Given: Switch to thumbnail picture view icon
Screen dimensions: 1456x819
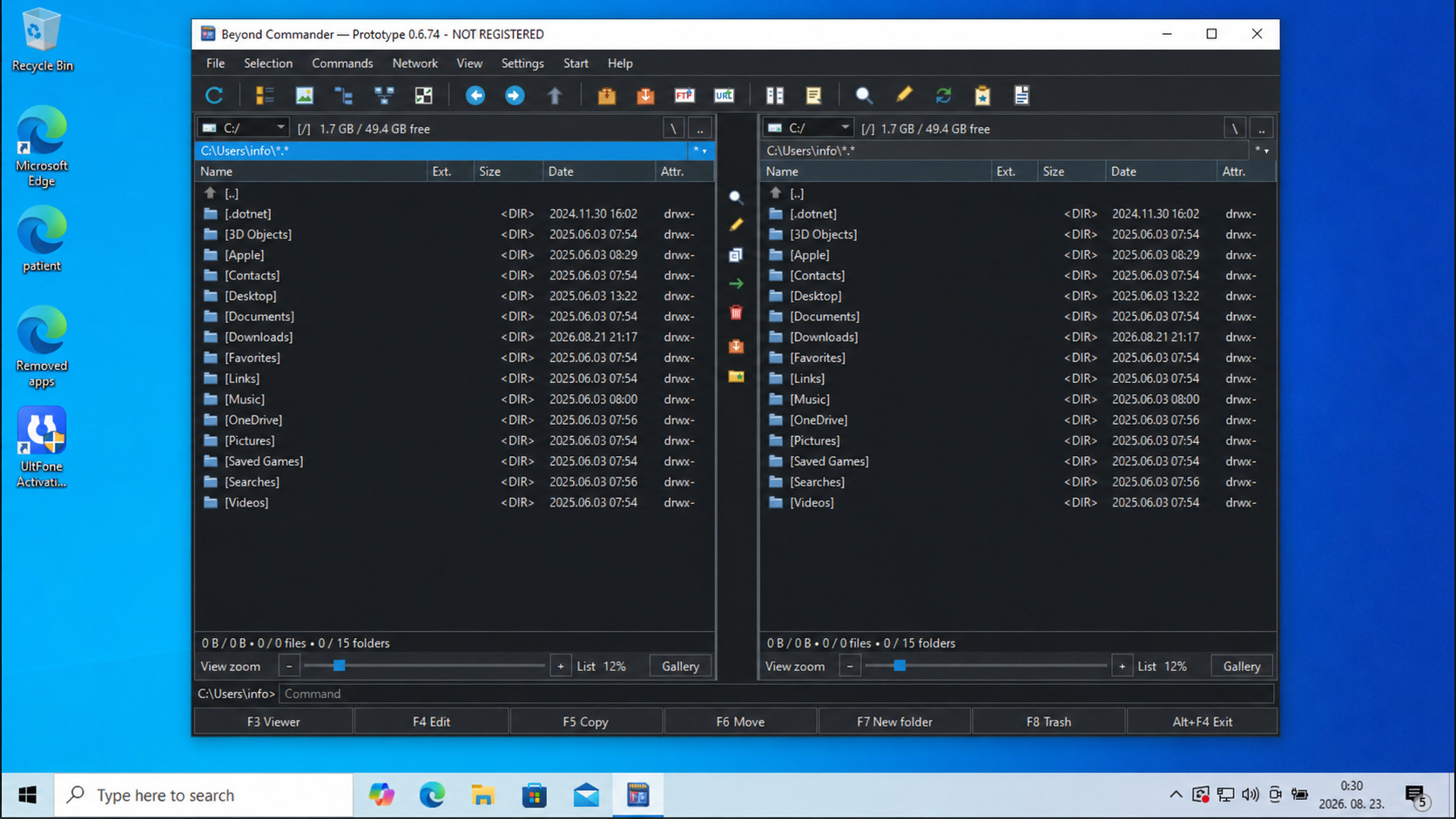Looking at the screenshot, I should (304, 95).
